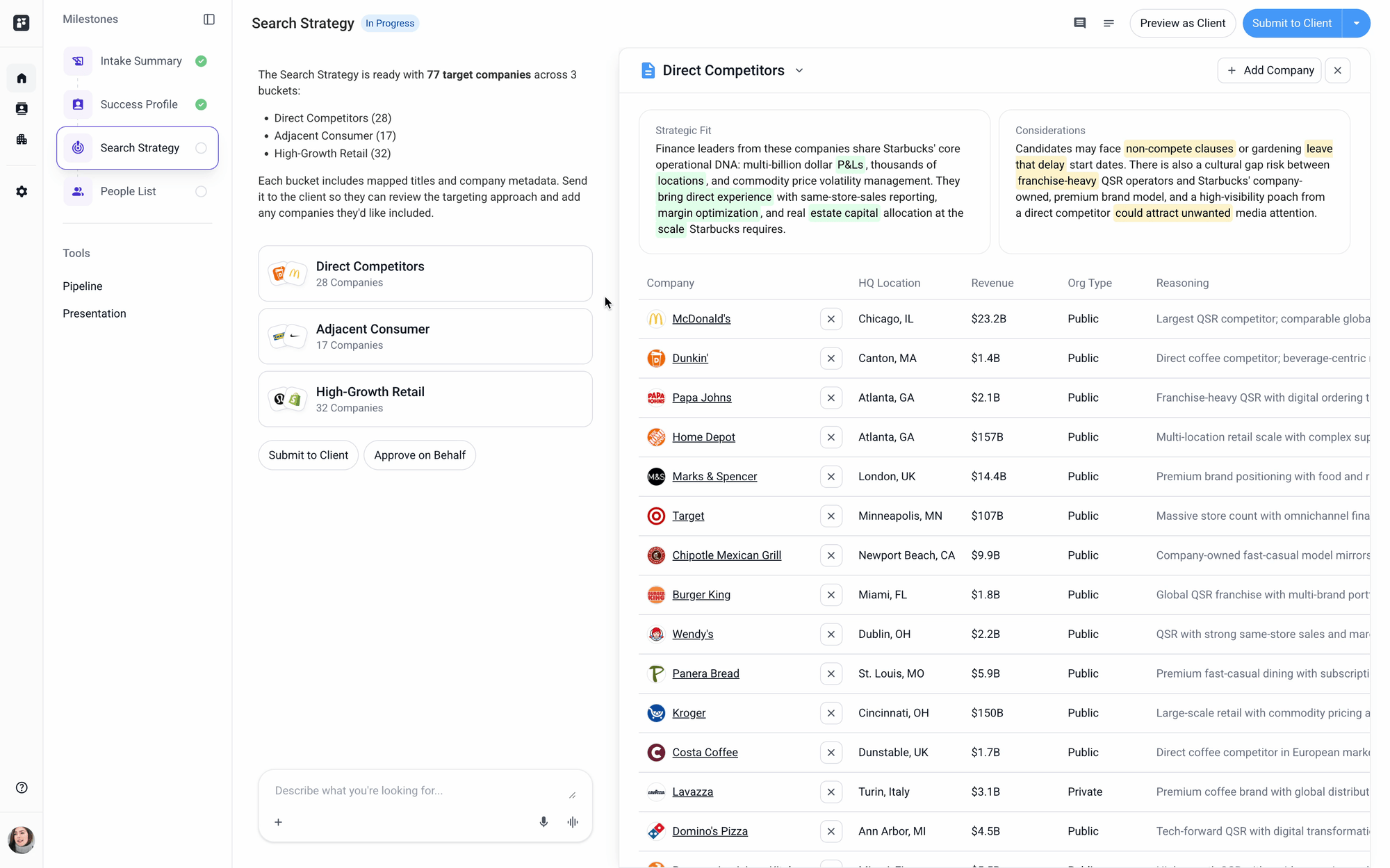Image resolution: width=1390 pixels, height=868 pixels.
Task: Open the Adjacent Consumer bucket card
Action: (425, 336)
